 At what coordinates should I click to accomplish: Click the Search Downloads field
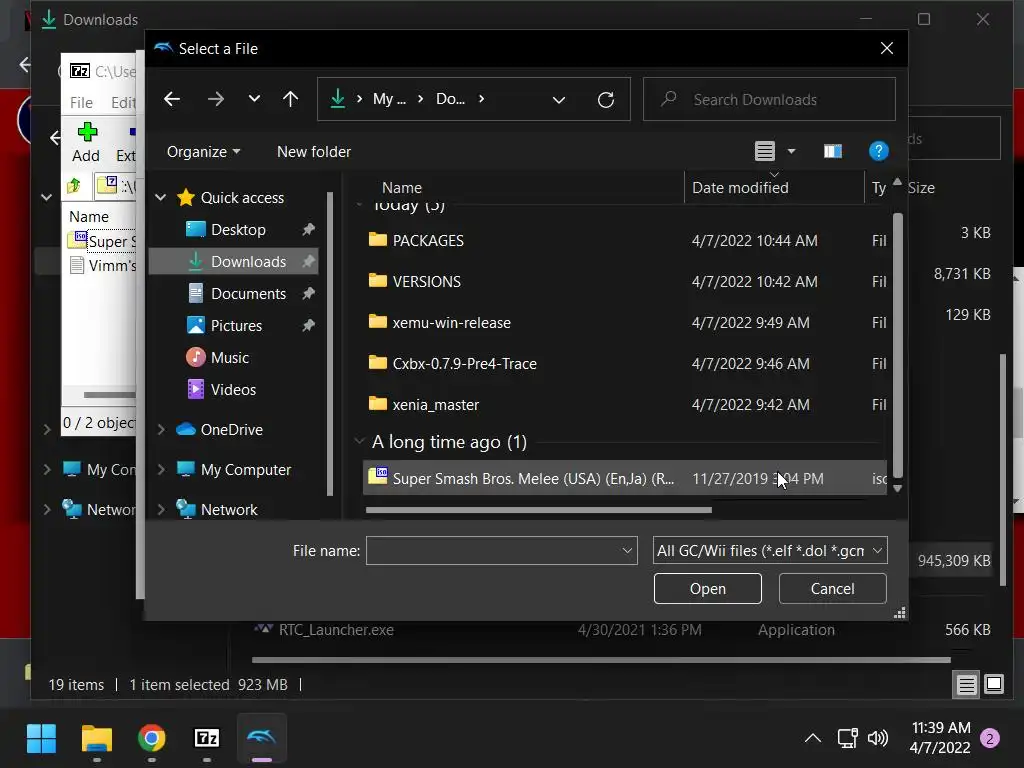point(769,99)
